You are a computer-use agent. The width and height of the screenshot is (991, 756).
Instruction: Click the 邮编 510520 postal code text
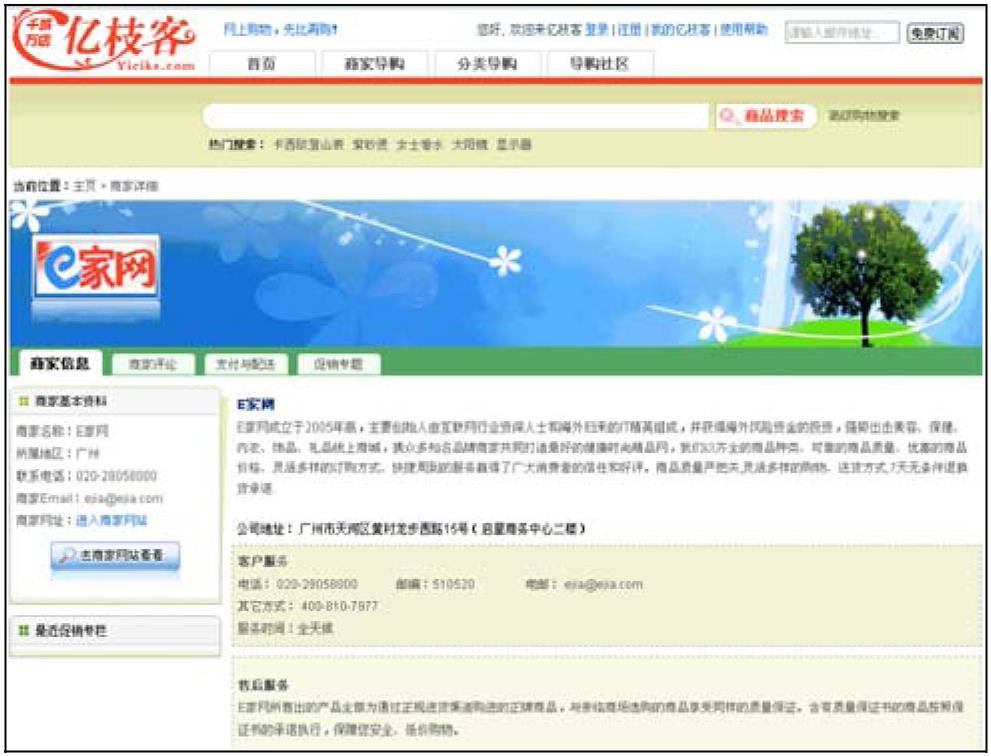click(435, 584)
